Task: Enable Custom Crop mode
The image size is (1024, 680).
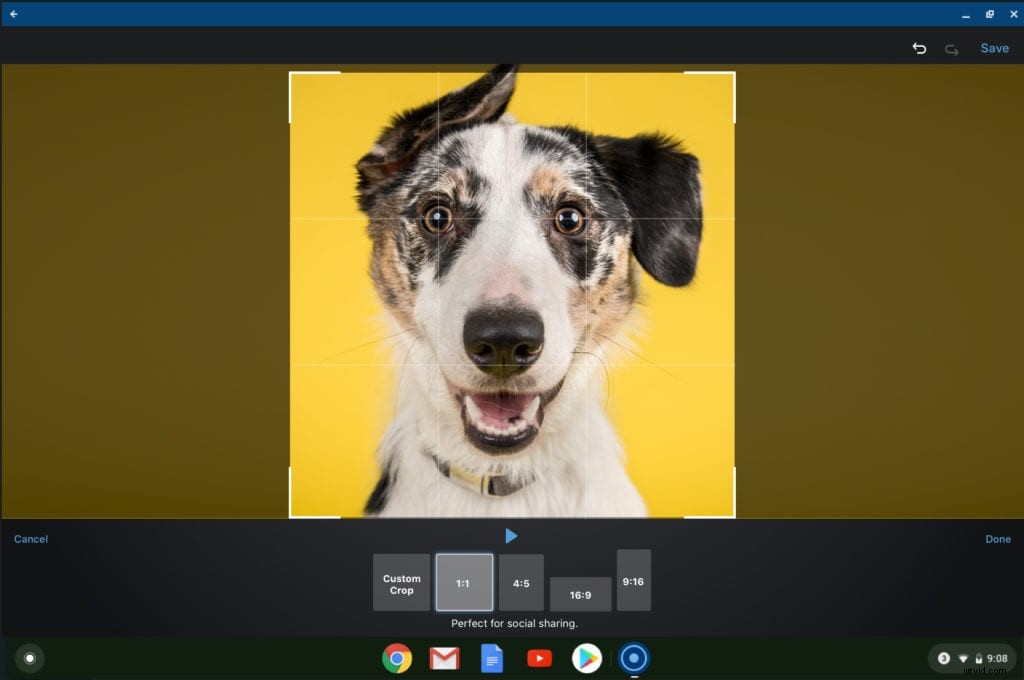Action: point(400,582)
